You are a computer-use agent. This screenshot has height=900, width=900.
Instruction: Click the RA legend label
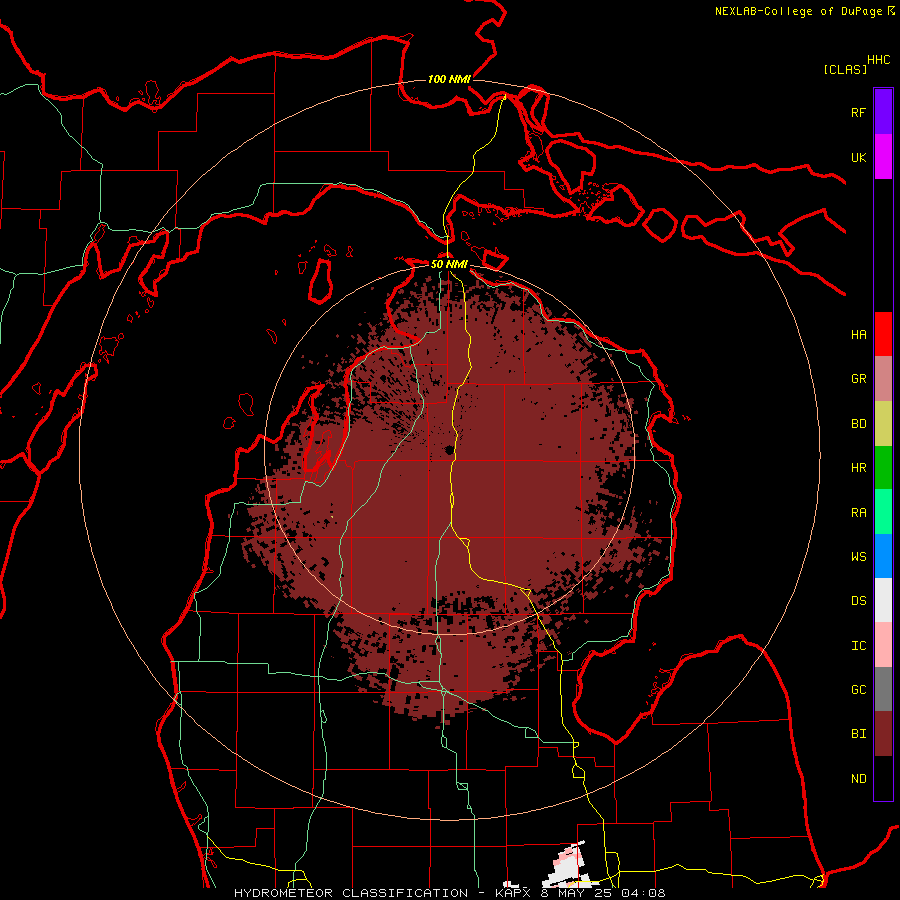[x=859, y=513]
